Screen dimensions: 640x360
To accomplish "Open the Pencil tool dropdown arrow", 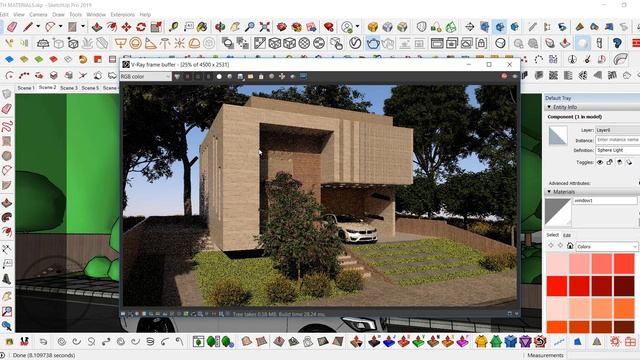I will click(x=38, y=27).
